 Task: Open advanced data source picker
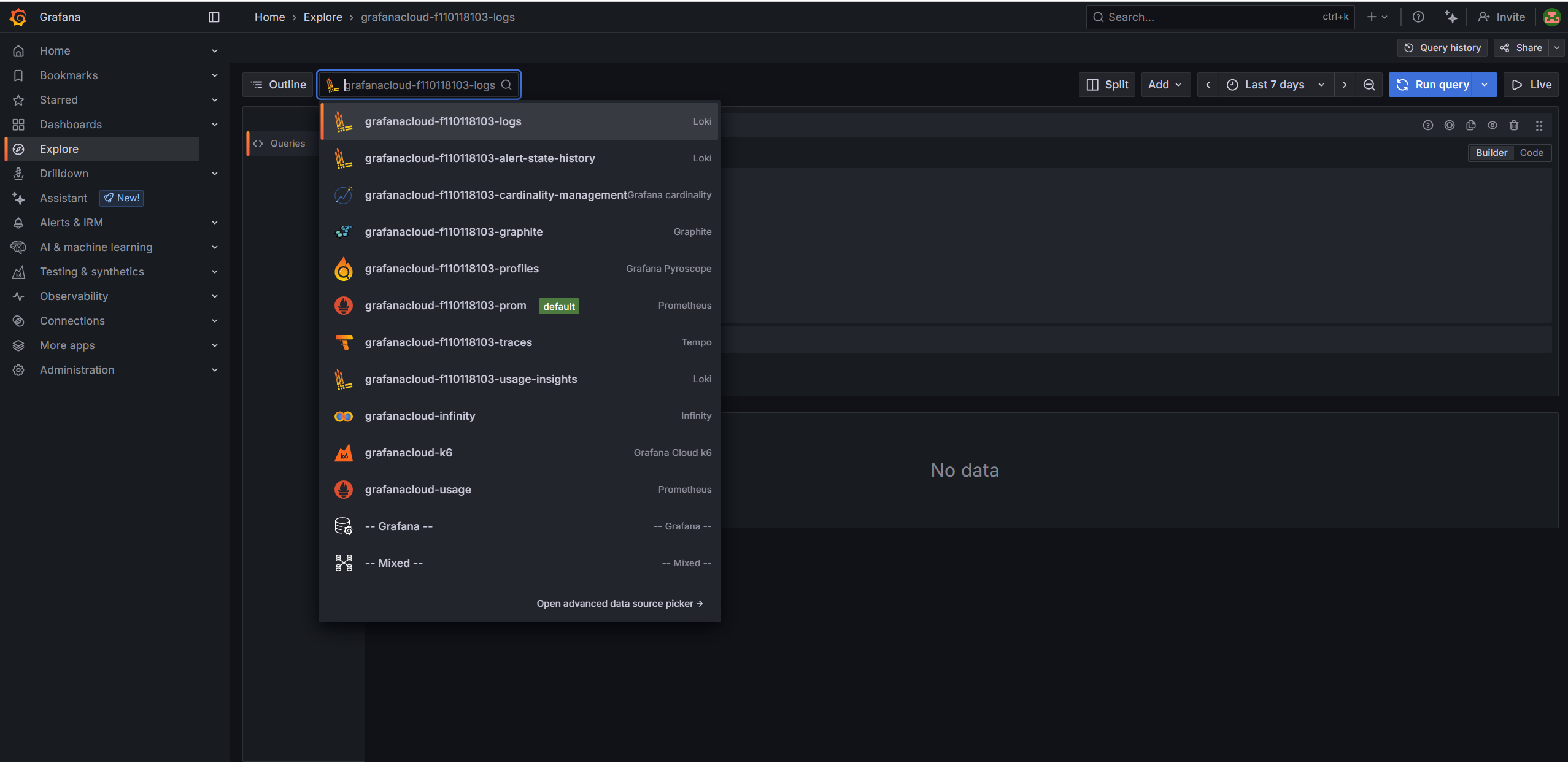(619, 604)
